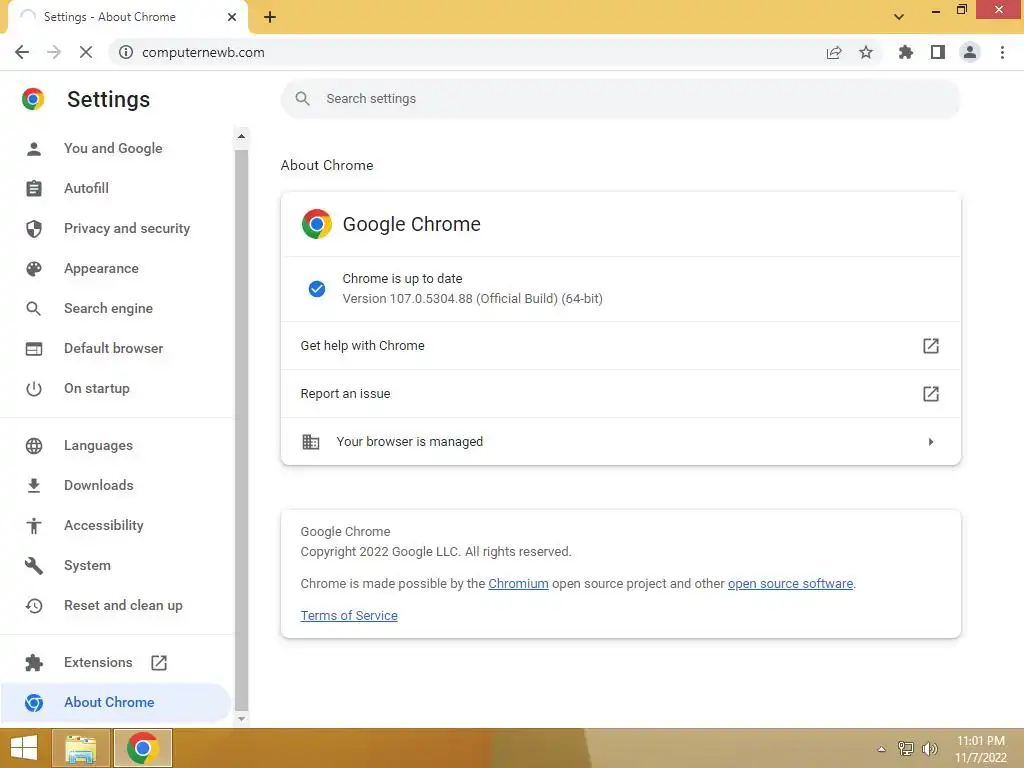This screenshot has height=768, width=1024.
Task: Click the clipboard icon beside Autofill
Action: [34, 188]
